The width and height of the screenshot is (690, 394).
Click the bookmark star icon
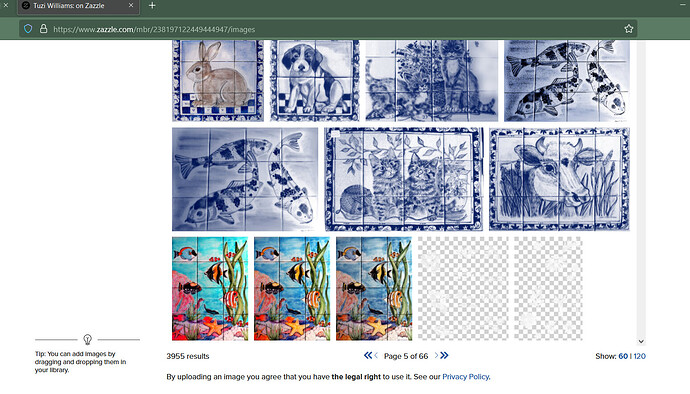click(628, 29)
